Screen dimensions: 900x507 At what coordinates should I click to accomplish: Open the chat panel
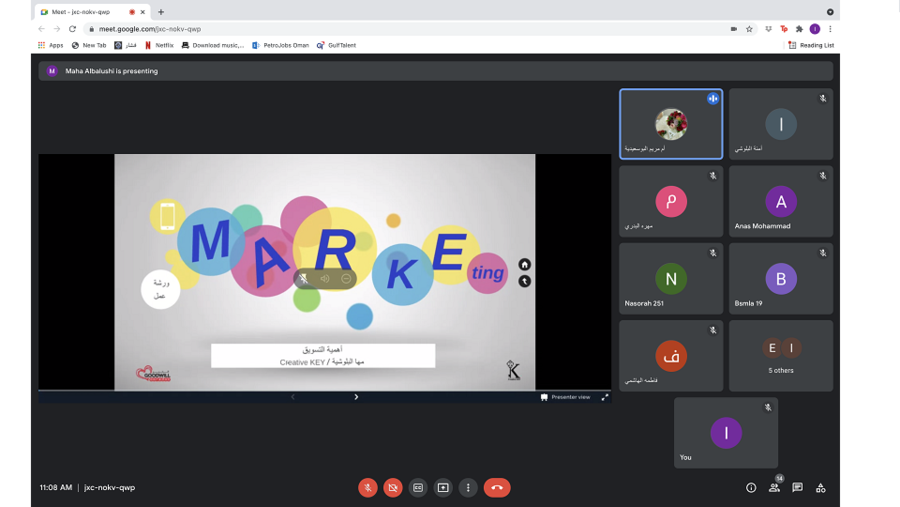(797, 488)
